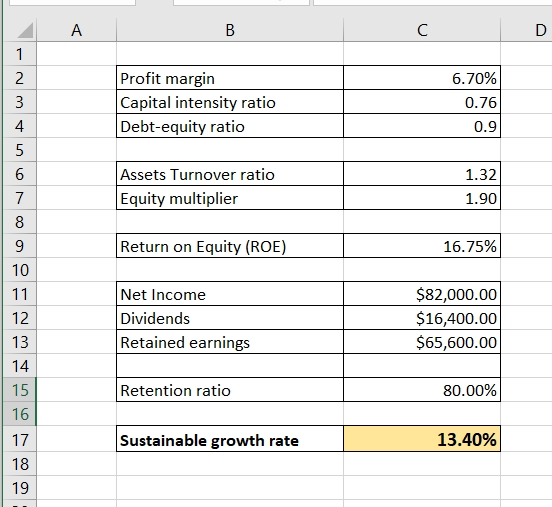Click the 'Dividends' label cell

pyautogui.click(x=230, y=318)
